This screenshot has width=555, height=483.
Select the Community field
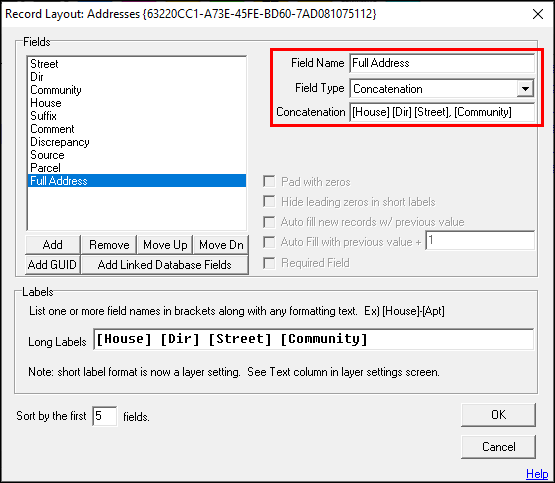click(x=137, y=90)
